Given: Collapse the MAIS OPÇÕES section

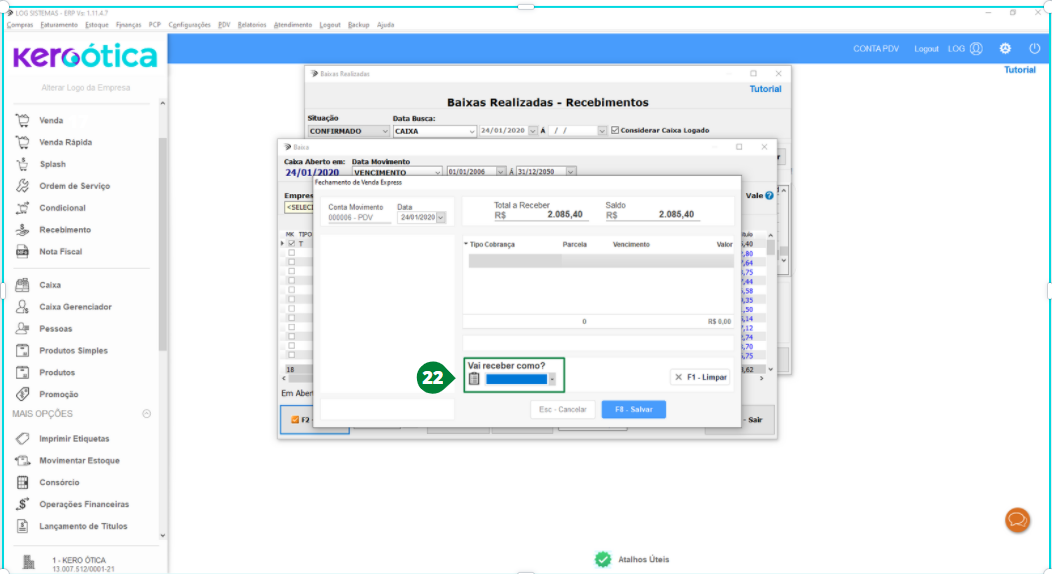Looking at the screenshot, I should [x=146, y=414].
